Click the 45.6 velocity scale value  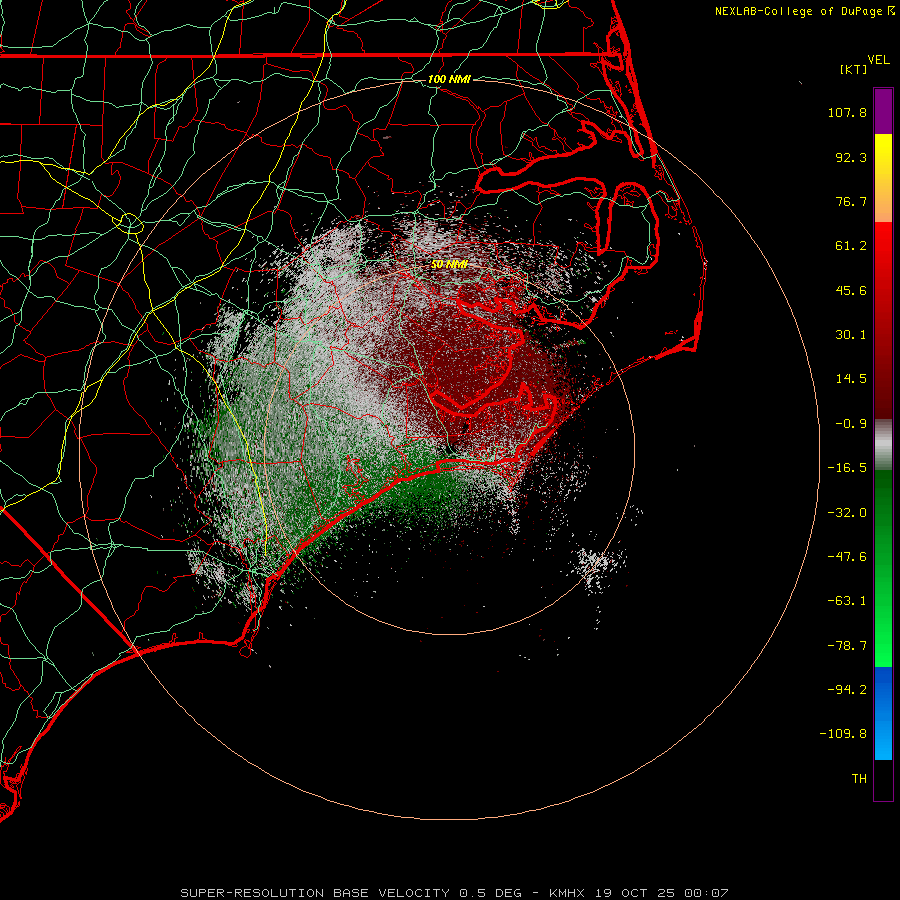coord(851,290)
